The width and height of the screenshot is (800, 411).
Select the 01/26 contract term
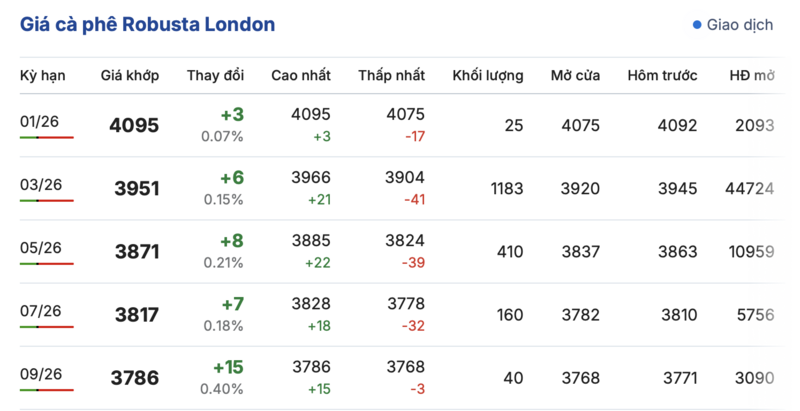pyautogui.click(x=40, y=122)
